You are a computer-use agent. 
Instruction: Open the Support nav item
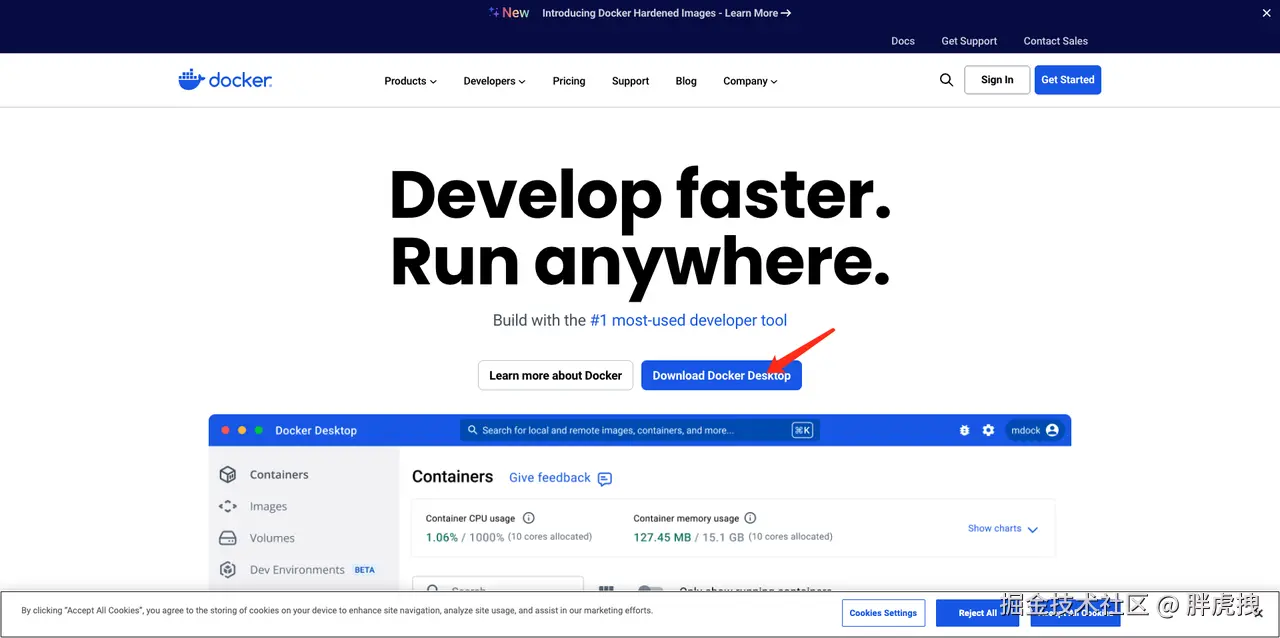click(x=630, y=81)
